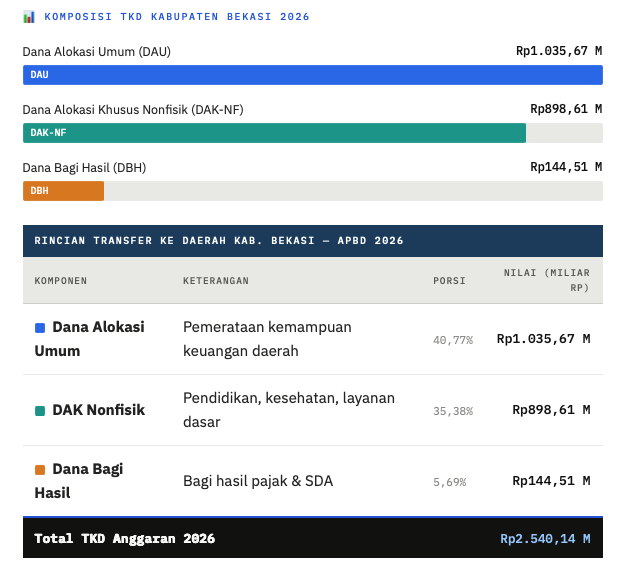Click the bar chart value 'Rp1.035,67 M'
Screen dimensions: 629x579
(x=559, y=51)
